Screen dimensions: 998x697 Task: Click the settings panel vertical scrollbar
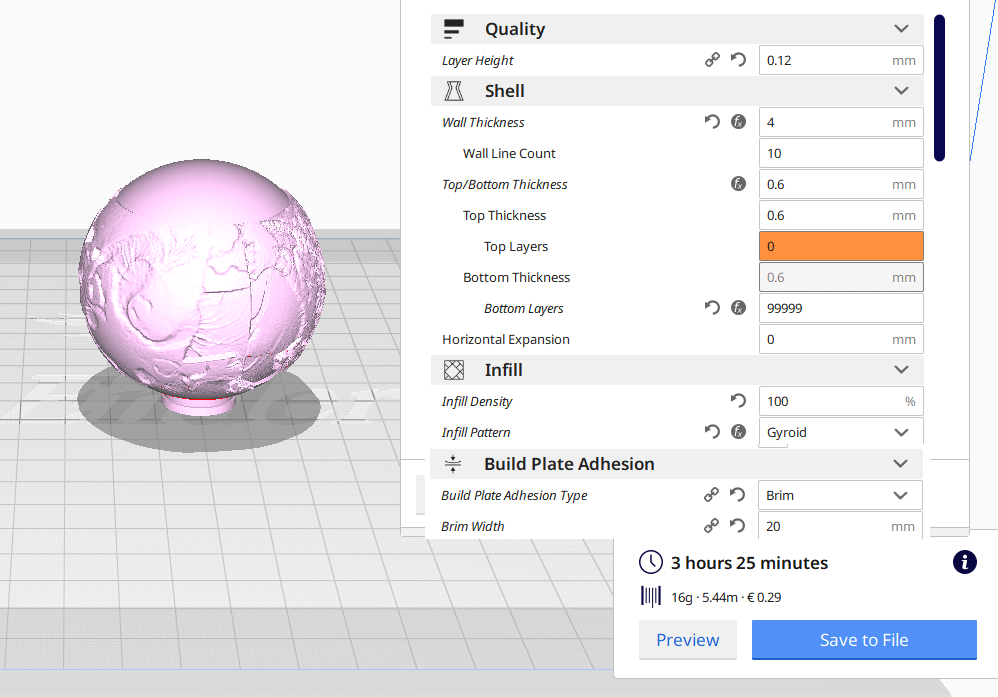939,87
